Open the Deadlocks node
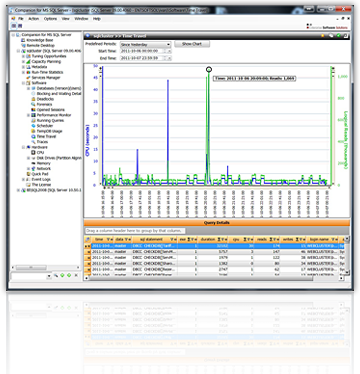360x374 pixels. point(45,99)
